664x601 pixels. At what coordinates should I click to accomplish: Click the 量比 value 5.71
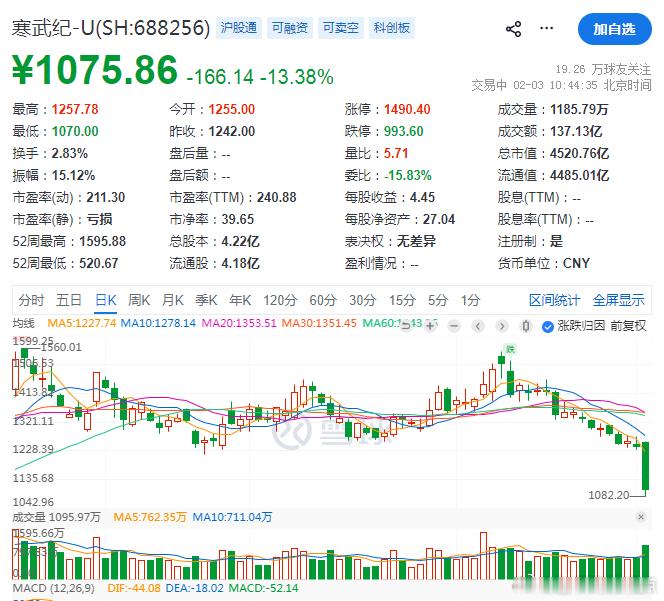tap(396, 153)
